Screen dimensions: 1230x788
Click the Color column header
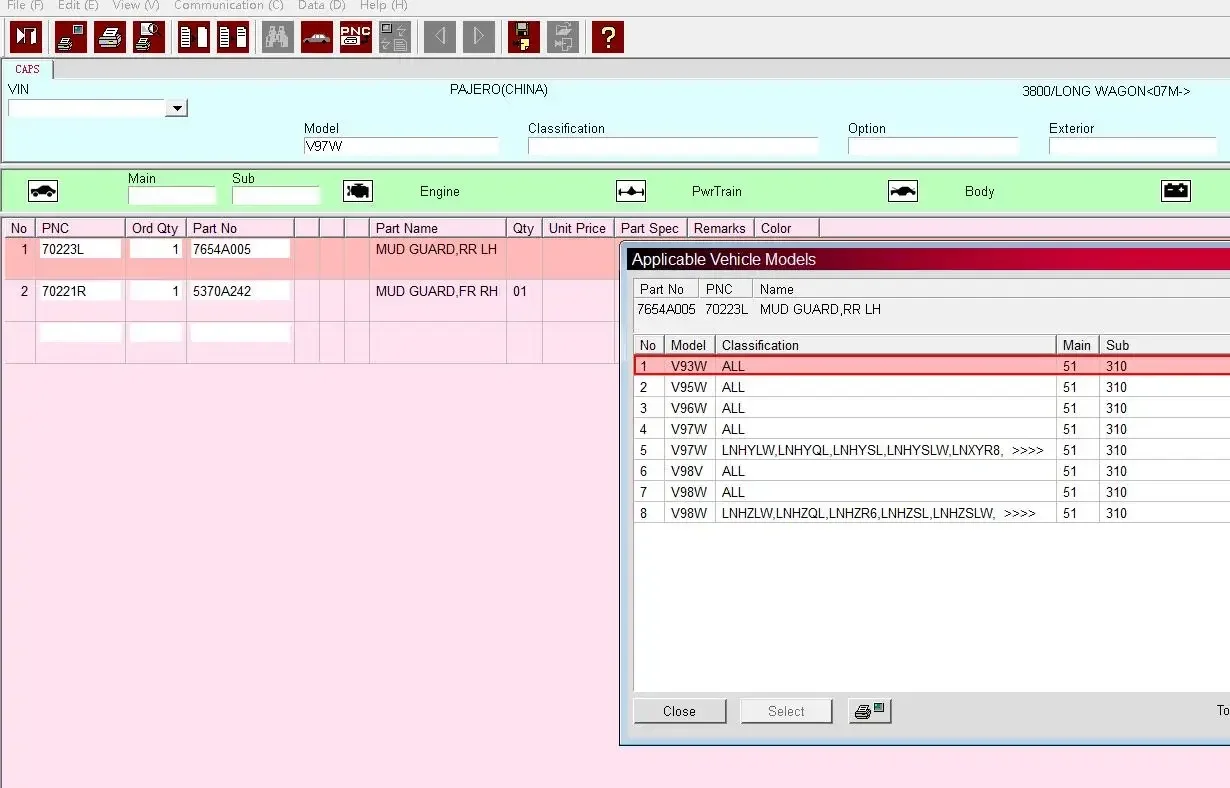click(787, 228)
